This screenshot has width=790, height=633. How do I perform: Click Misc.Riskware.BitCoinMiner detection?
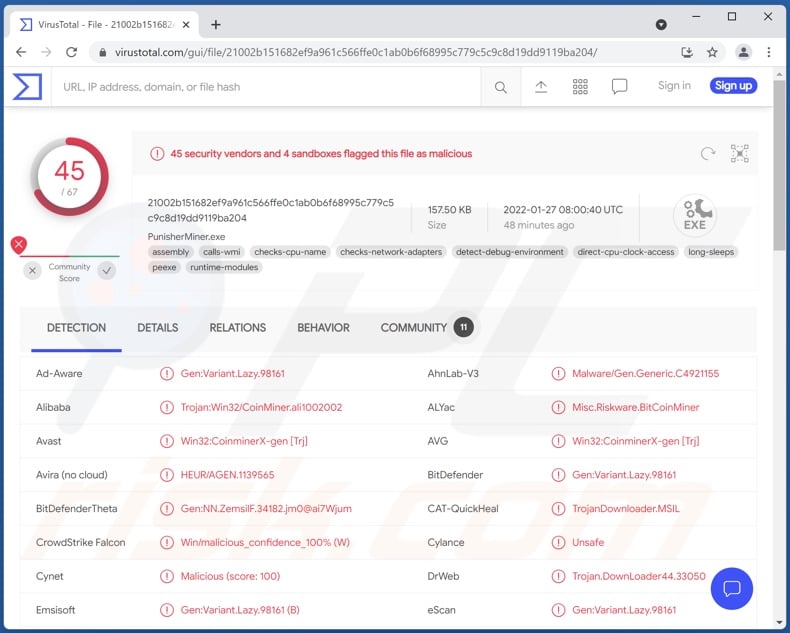[635, 407]
